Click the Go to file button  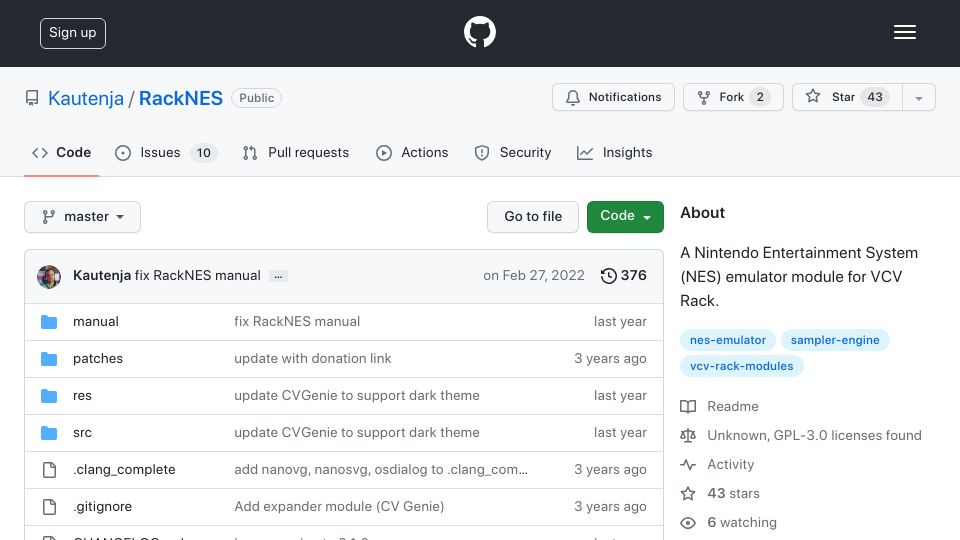pos(533,217)
